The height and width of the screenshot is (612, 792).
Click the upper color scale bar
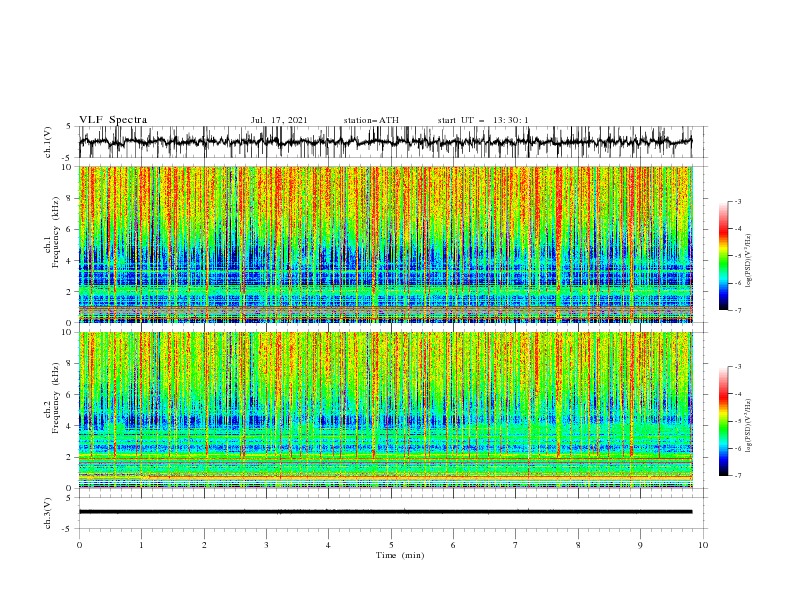click(x=724, y=256)
